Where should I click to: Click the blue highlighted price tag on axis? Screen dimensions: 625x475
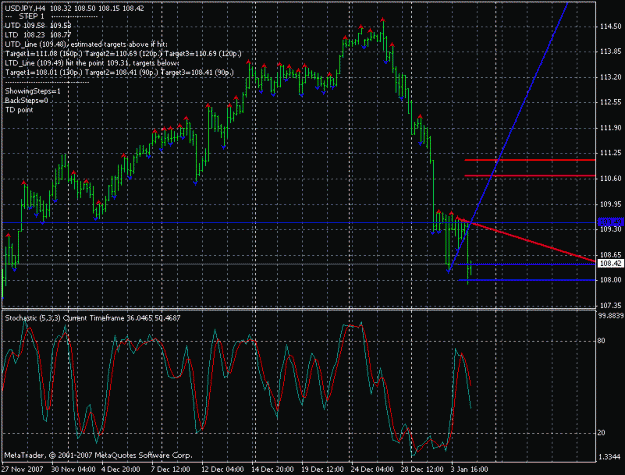[610, 222]
